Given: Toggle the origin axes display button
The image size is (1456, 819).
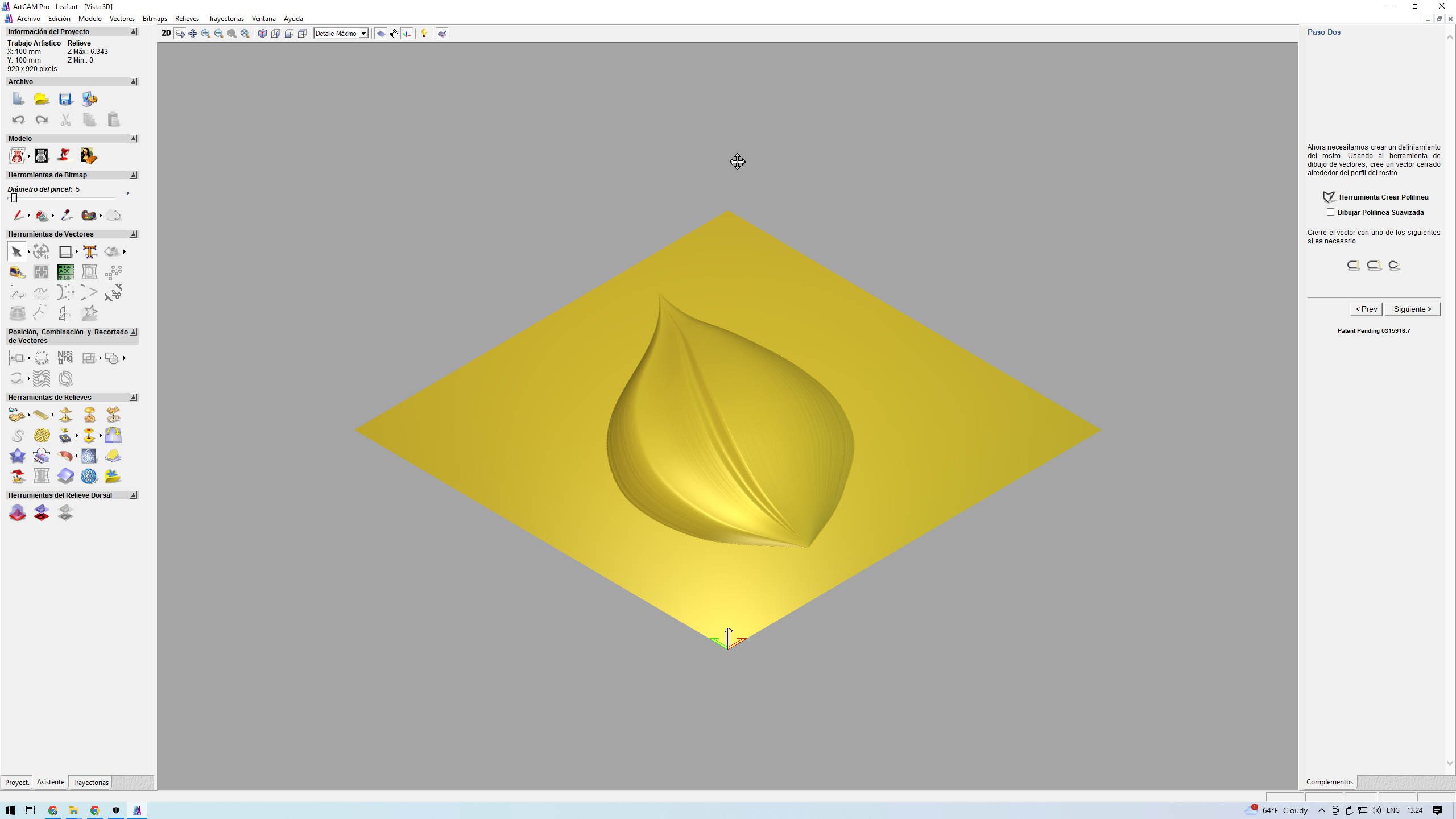Looking at the screenshot, I should pyautogui.click(x=407, y=34).
